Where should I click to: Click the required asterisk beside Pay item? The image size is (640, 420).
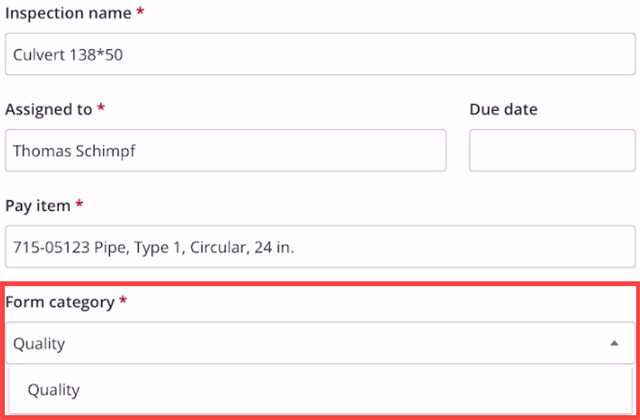point(79,205)
